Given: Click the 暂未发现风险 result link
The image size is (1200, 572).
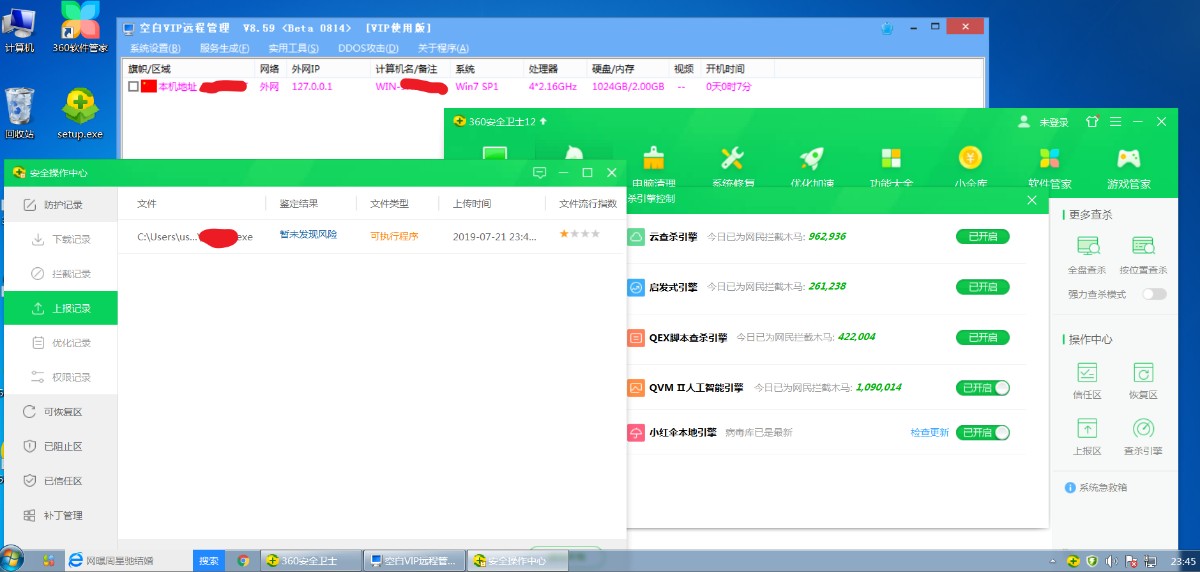Looking at the screenshot, I should coord(308,235).
